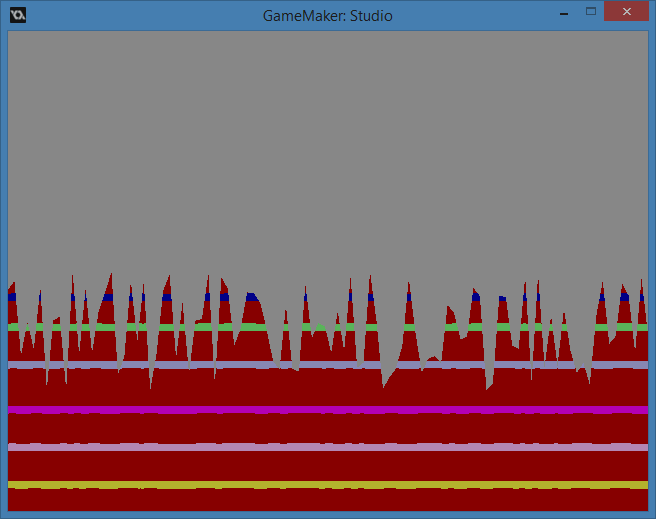Screen dimensions: 656x519
Task: Click the wide blue cap left of center
Action: (x=251, y=297)
